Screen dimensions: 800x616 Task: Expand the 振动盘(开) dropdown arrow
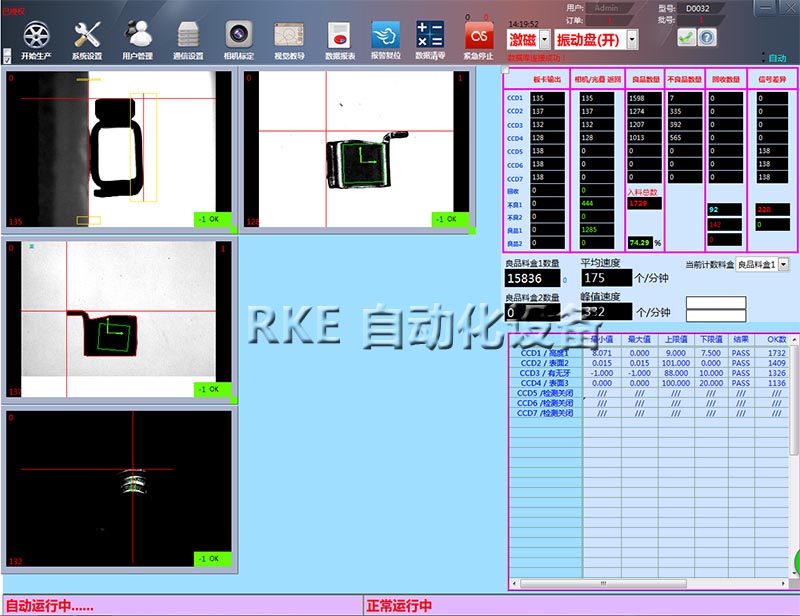pos(632,40)
